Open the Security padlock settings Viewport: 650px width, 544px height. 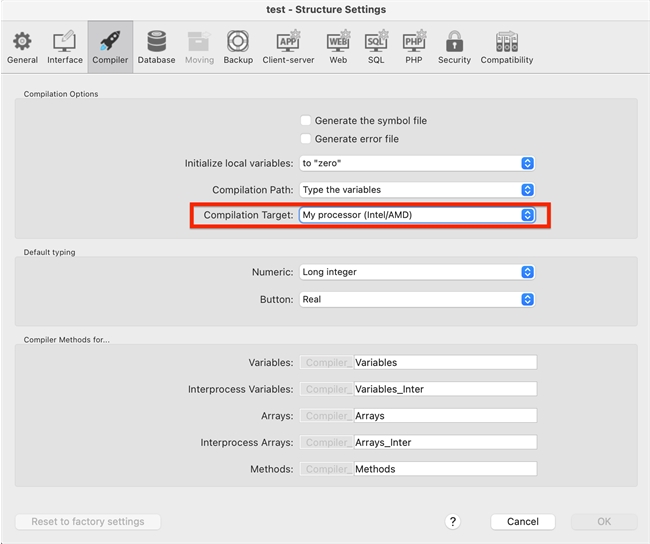coord(454,46)
